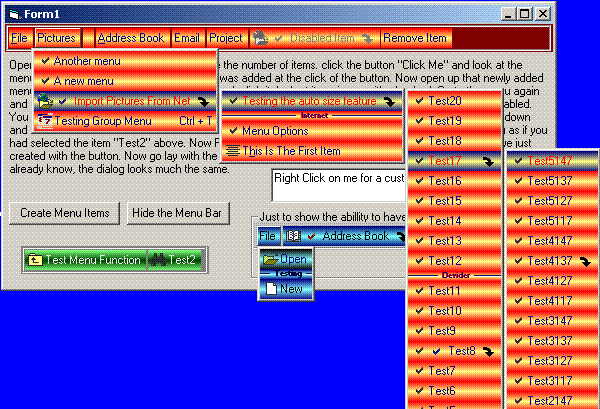This screenshot has height=409, width=600.
Task: Click the lines icon on This Is The First Item
Action: 233,151
